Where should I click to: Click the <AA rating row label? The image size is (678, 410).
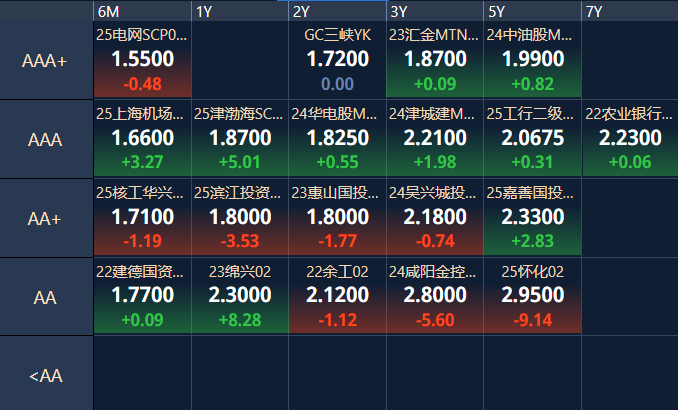point(45,375)
